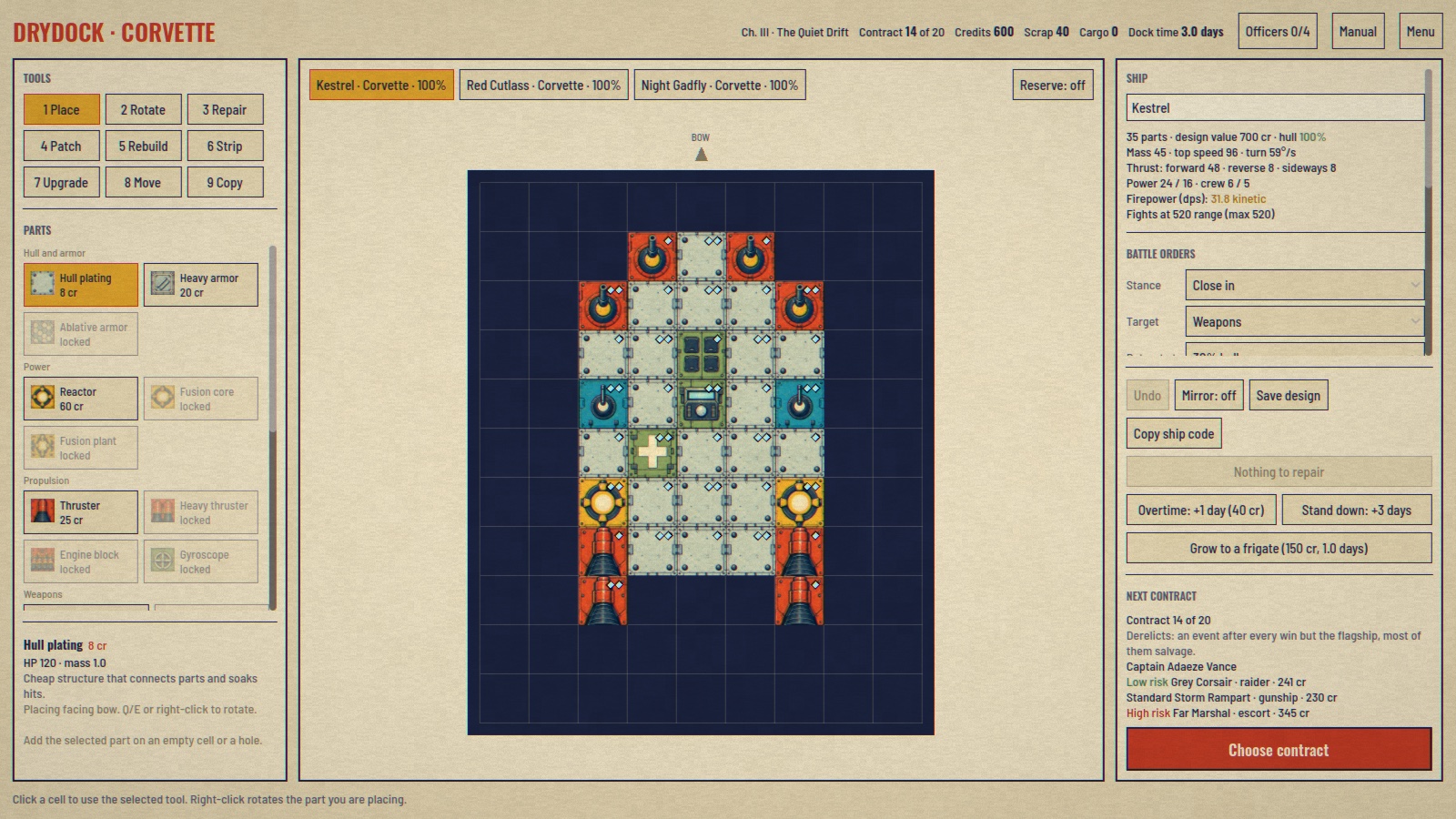Viewport: 1456px width, 819px height.
Task: Click the locked Fusion core part
Action: (200, 399)
